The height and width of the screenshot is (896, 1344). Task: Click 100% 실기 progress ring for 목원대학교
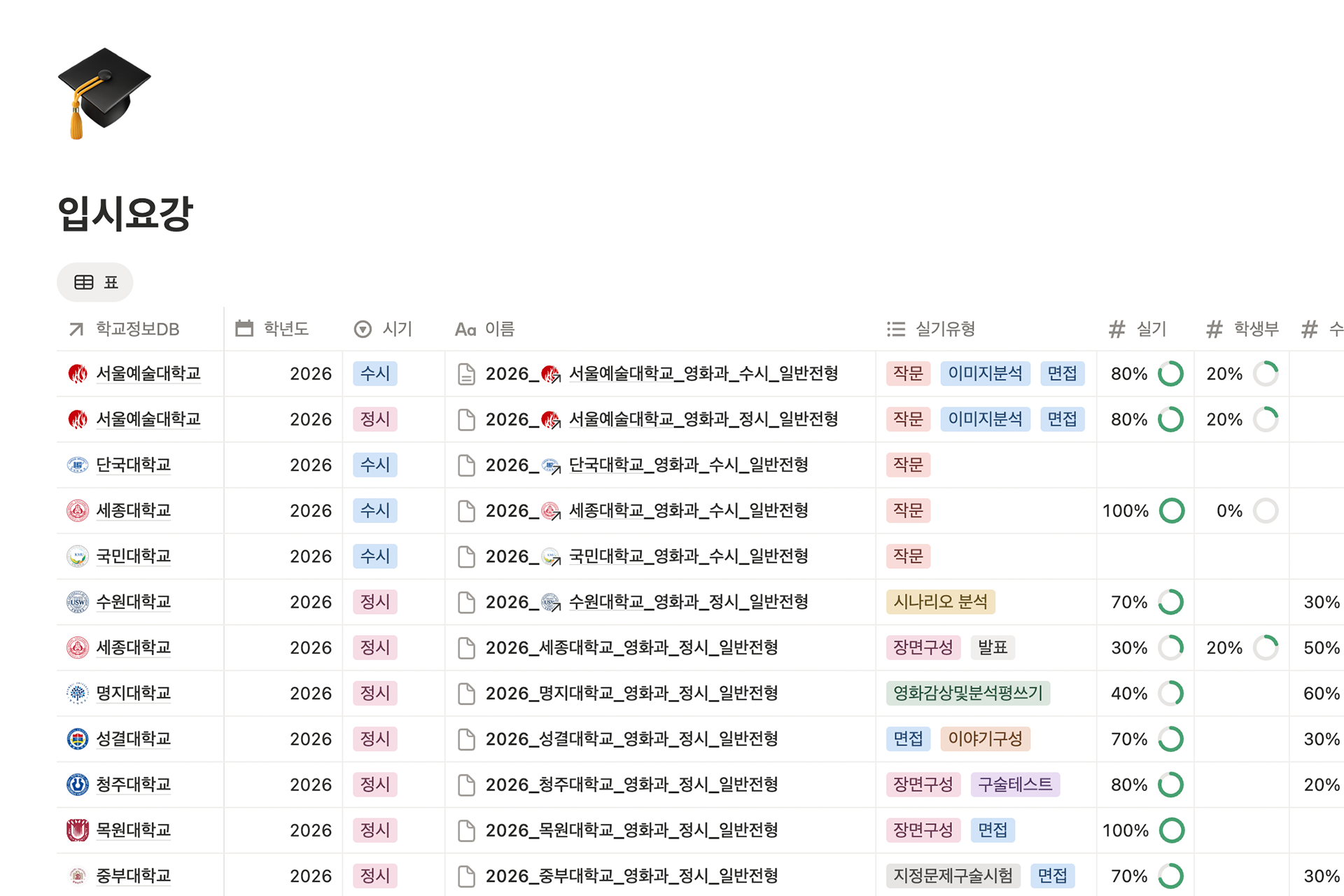[x=1172, y=830]
